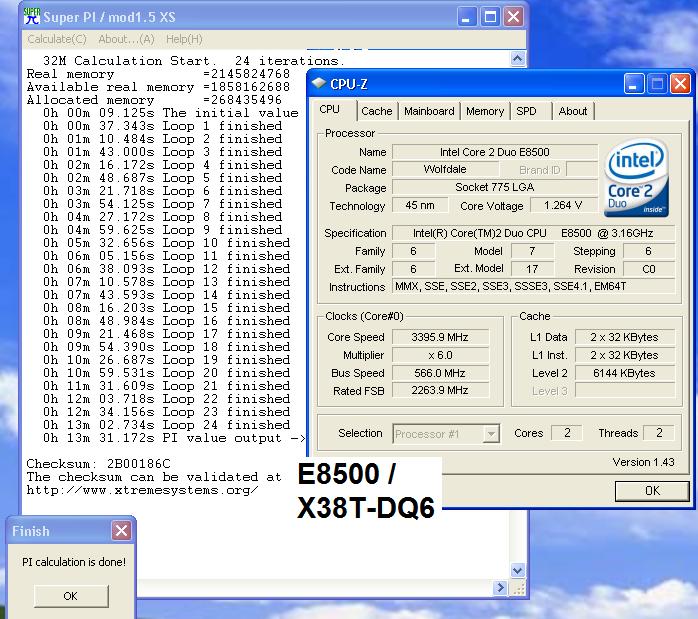This screenshot has width=698, height=619.
Task: Click the PI value output line
Action: pos(174,438)
